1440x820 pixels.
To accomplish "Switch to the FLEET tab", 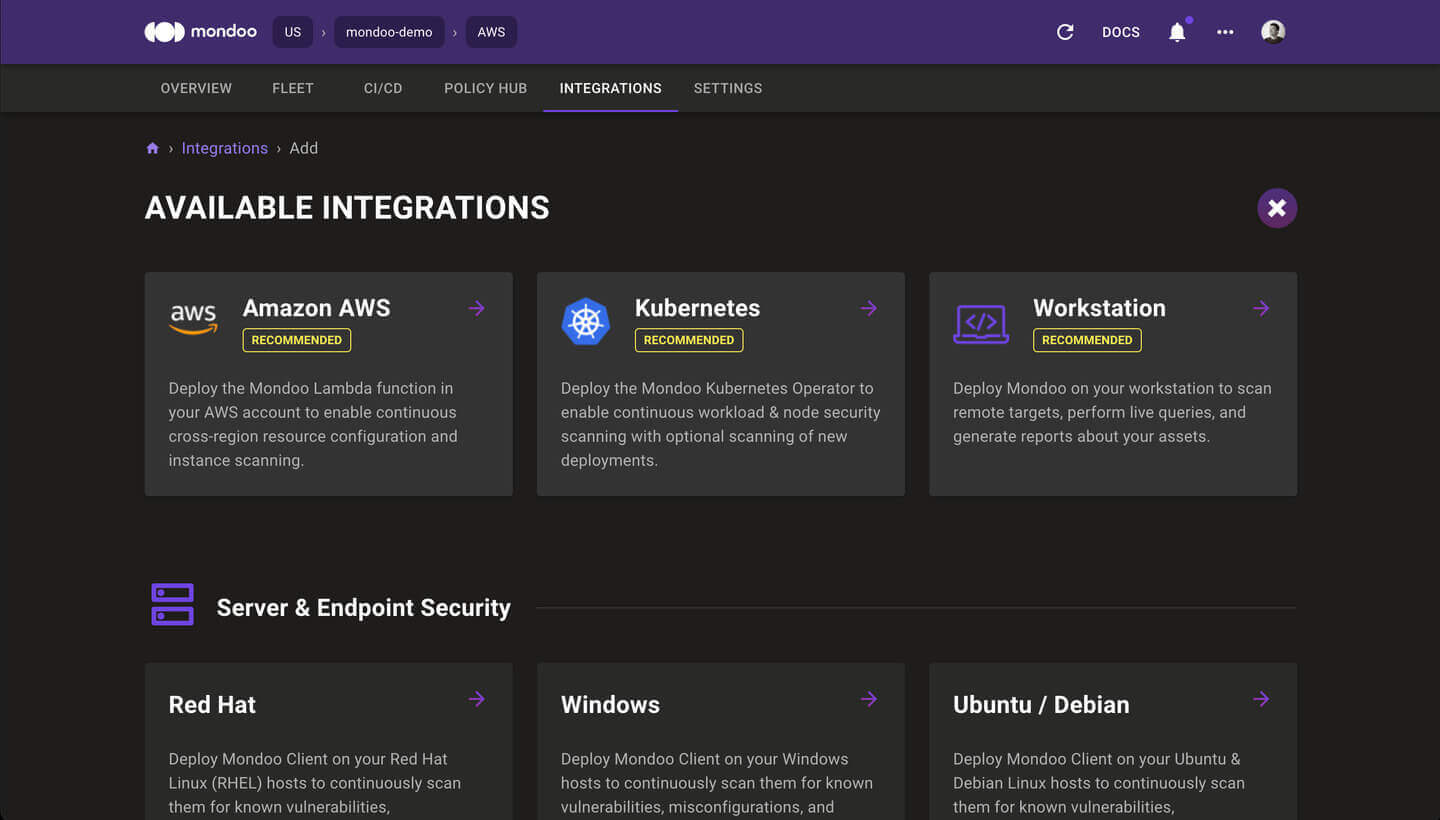I will [x=292, y=88].
